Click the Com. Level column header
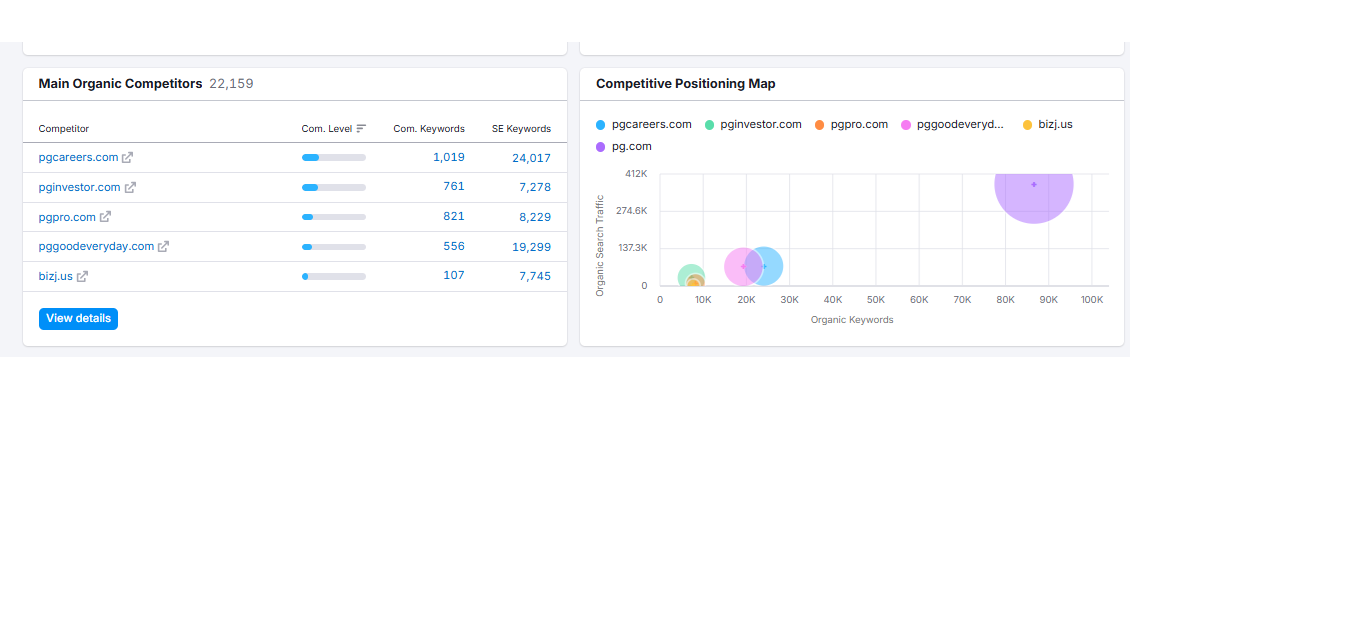This screenshot has height=636, width=1346. pos(327,129)
